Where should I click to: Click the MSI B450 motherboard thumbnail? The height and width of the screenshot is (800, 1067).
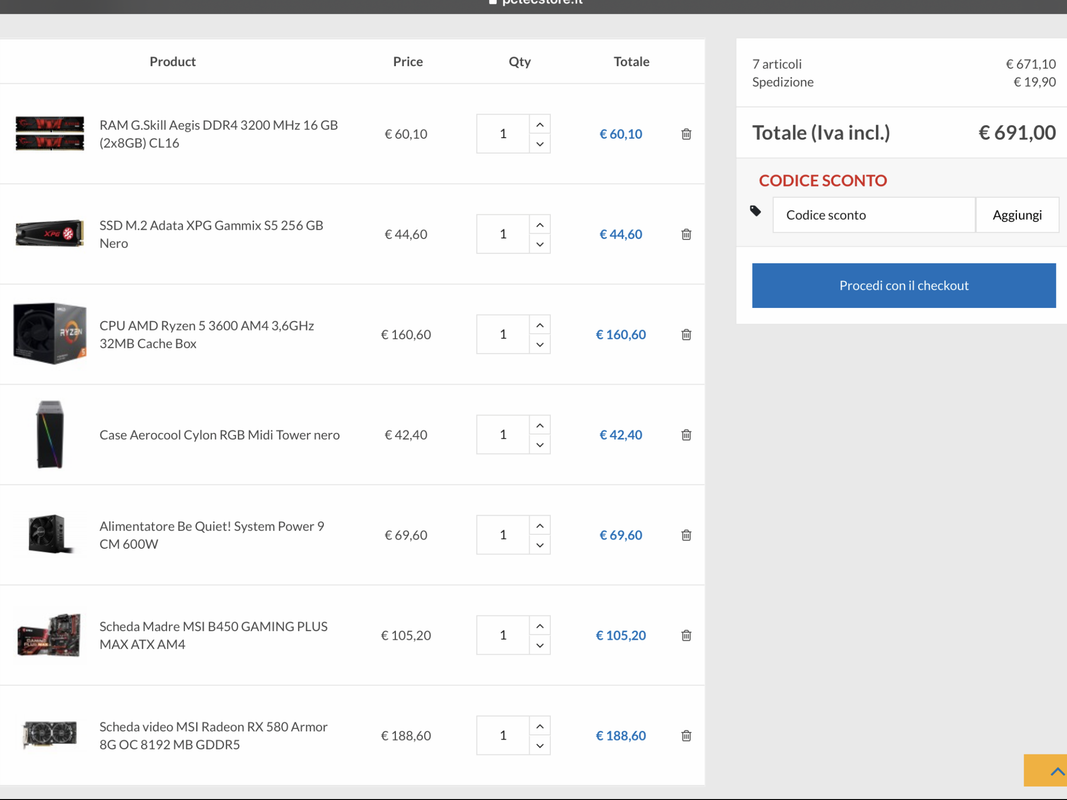[49, 635]
